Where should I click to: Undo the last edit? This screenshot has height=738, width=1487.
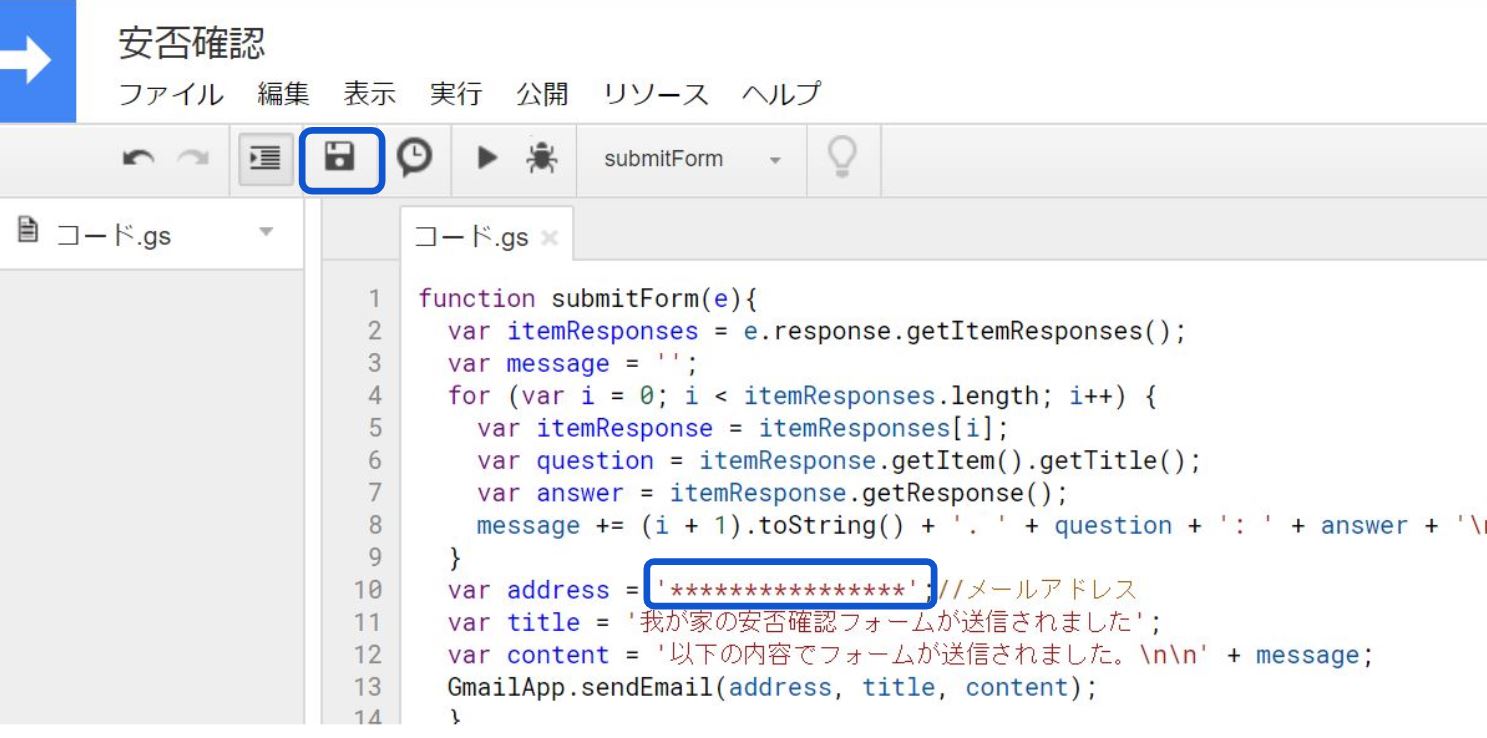click(138, 158)
